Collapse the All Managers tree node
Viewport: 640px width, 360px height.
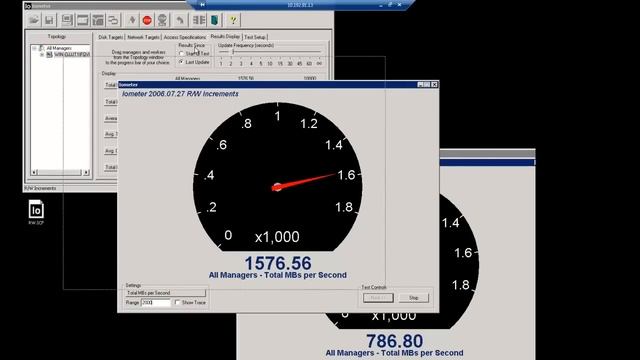tap(35, 48)
